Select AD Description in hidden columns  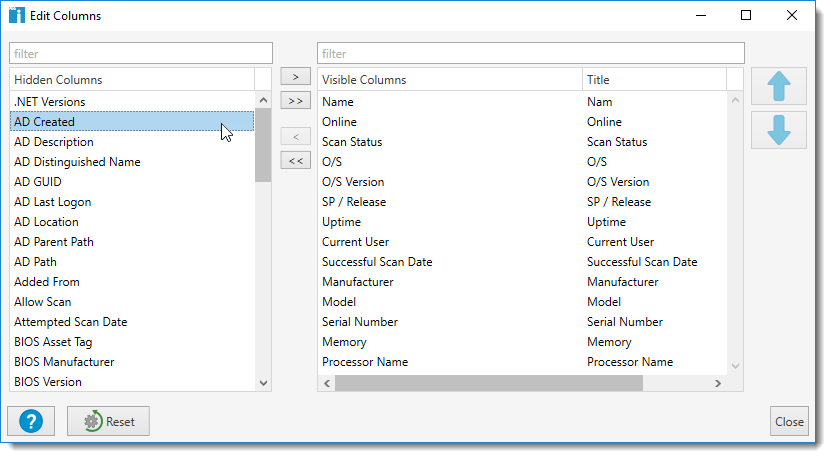[54, 142]
